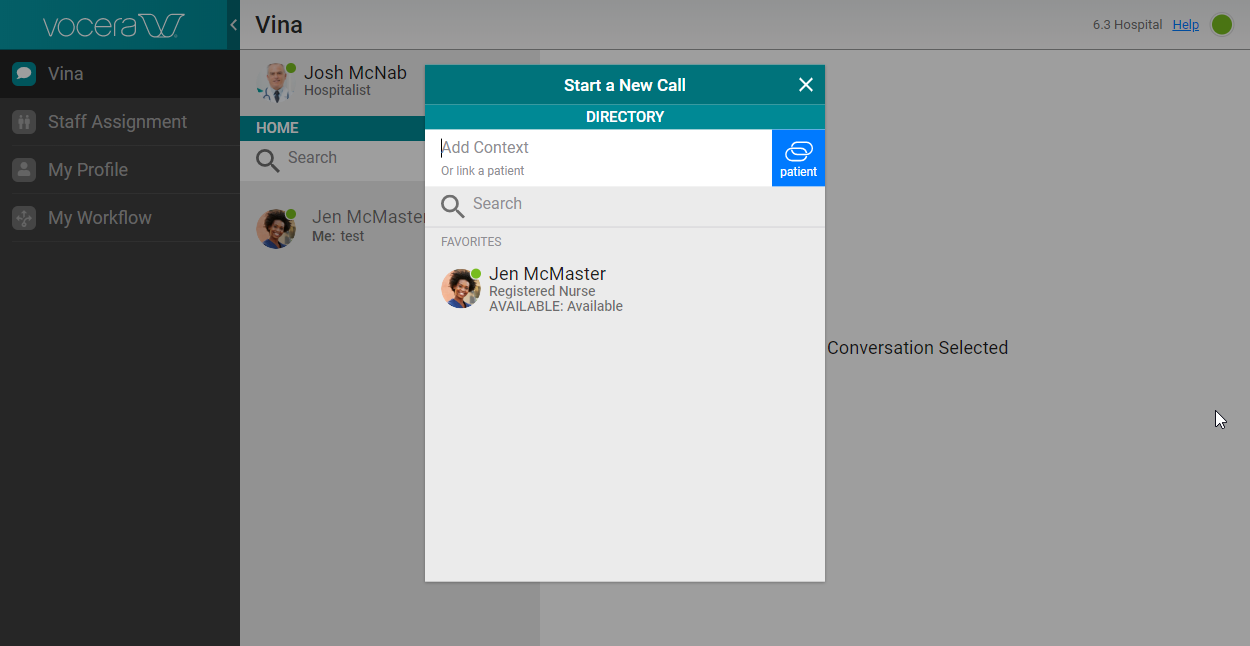The width and height of the screenshot is (1250, 646).
Task: Select Jen McMaster from Favorites
Action: tap(547, 274)
